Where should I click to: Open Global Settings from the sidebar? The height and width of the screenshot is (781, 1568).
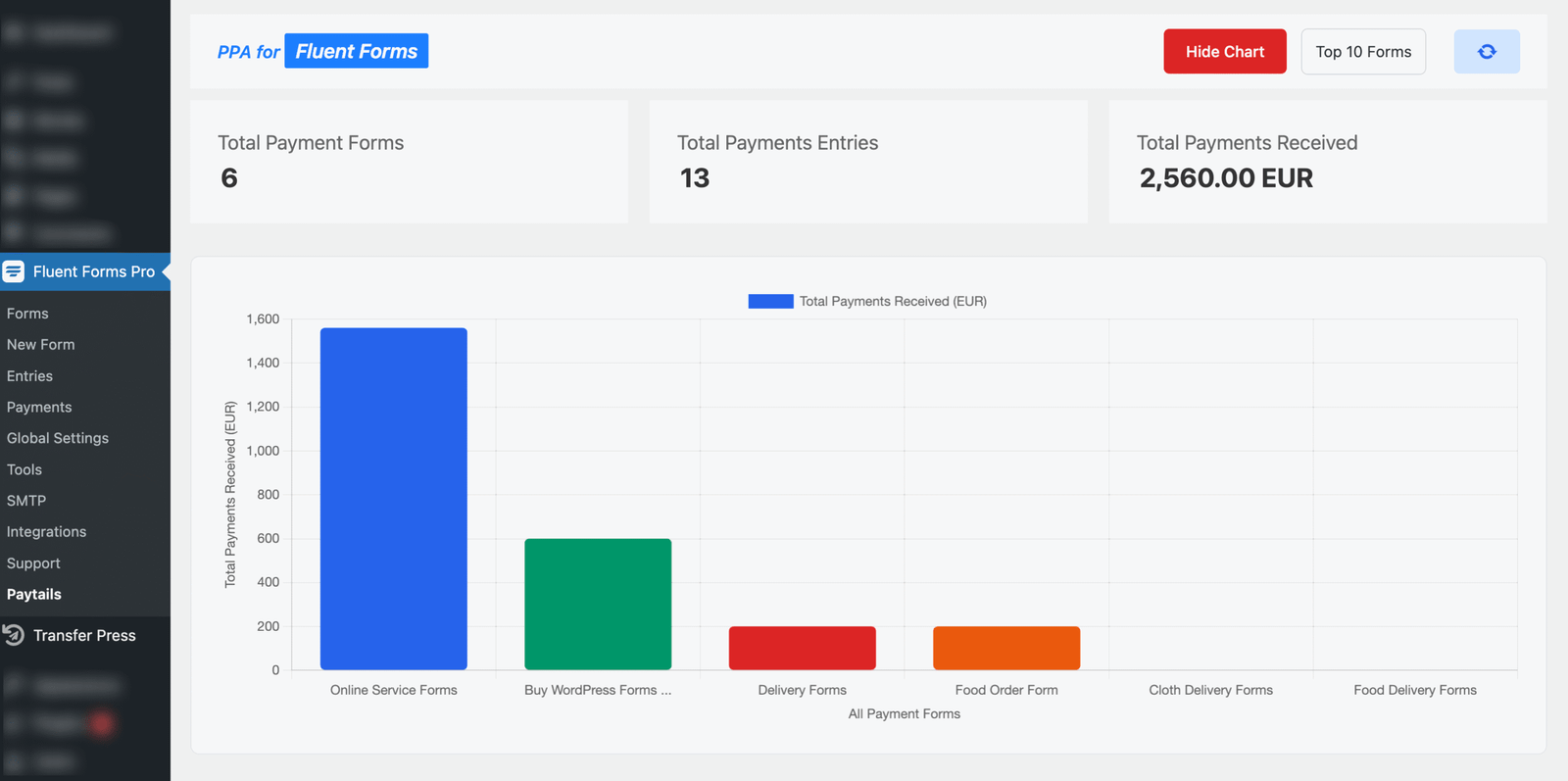(x=58, y=438)
